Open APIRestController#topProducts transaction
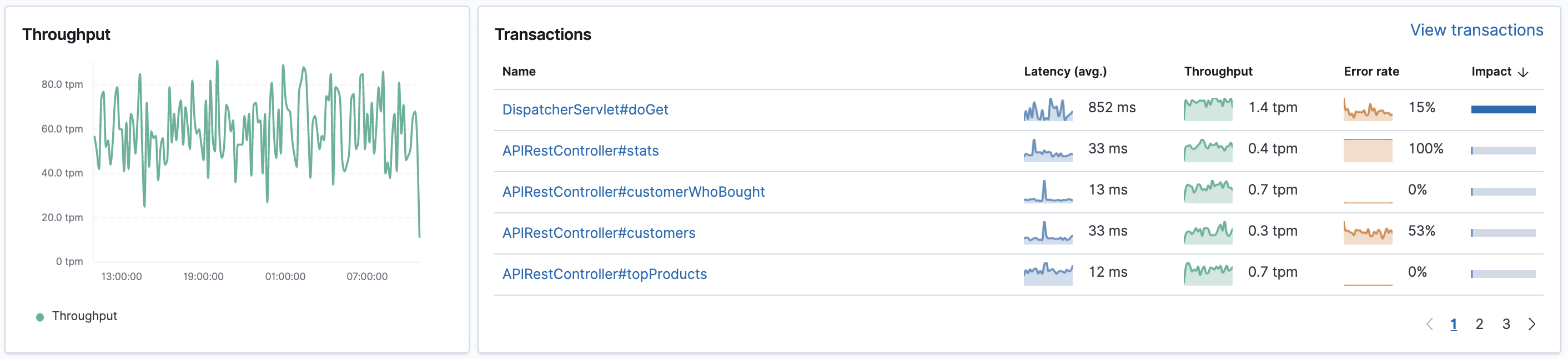1568x359 pixels. [x=604, y=275]
